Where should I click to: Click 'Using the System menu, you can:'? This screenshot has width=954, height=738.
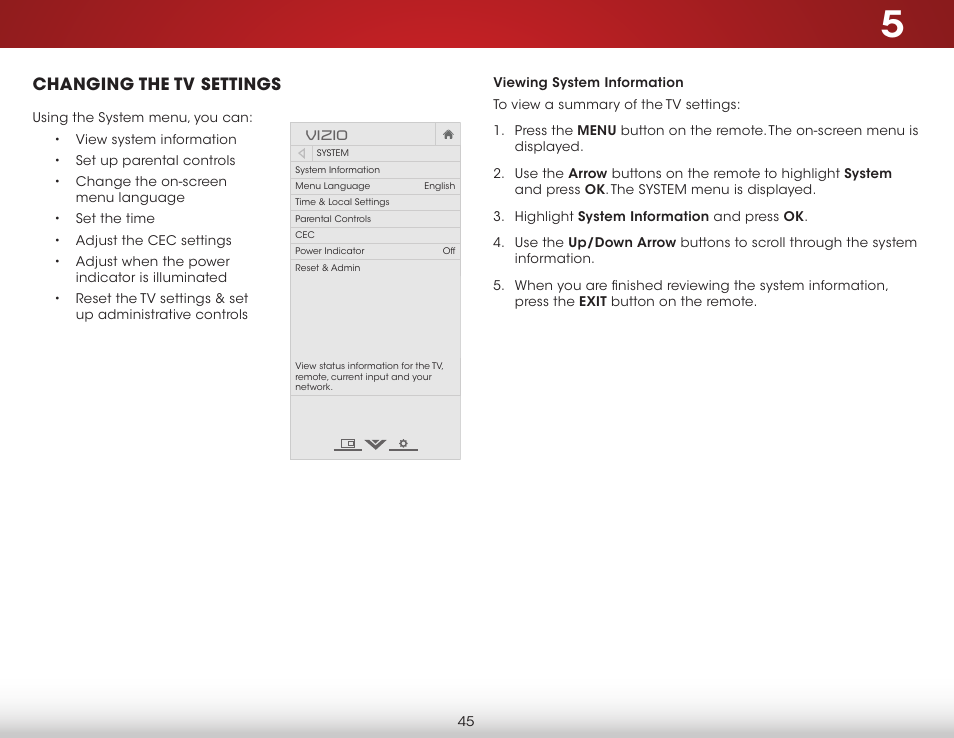(x=142, y=117)
